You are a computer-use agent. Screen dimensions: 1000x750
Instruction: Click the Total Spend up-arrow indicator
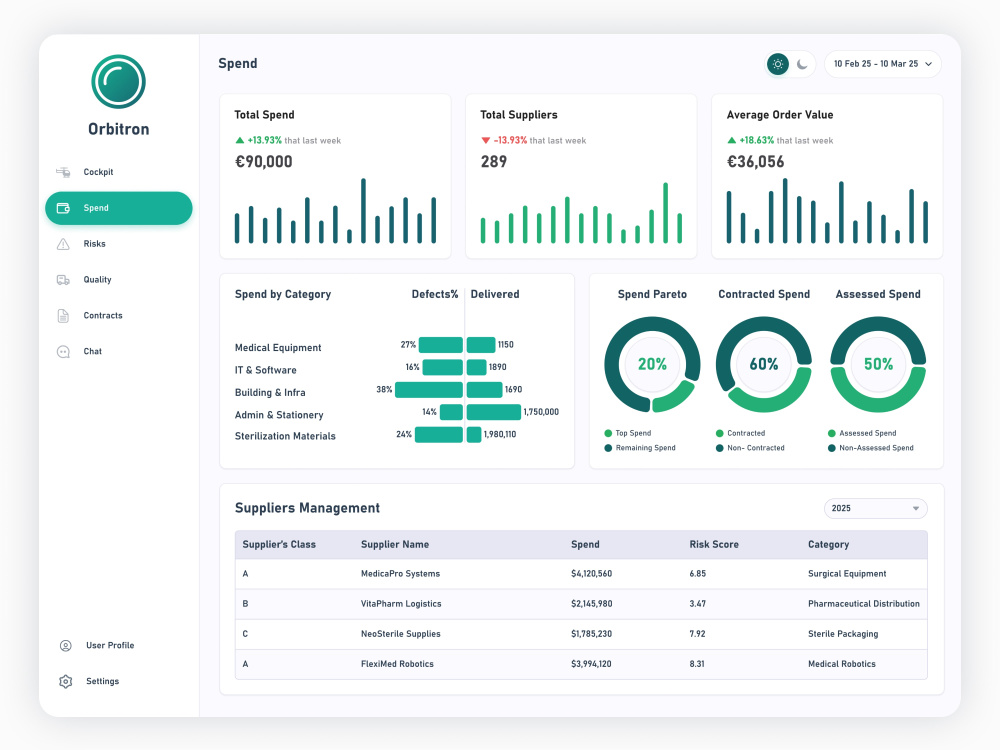coord(240,140)
